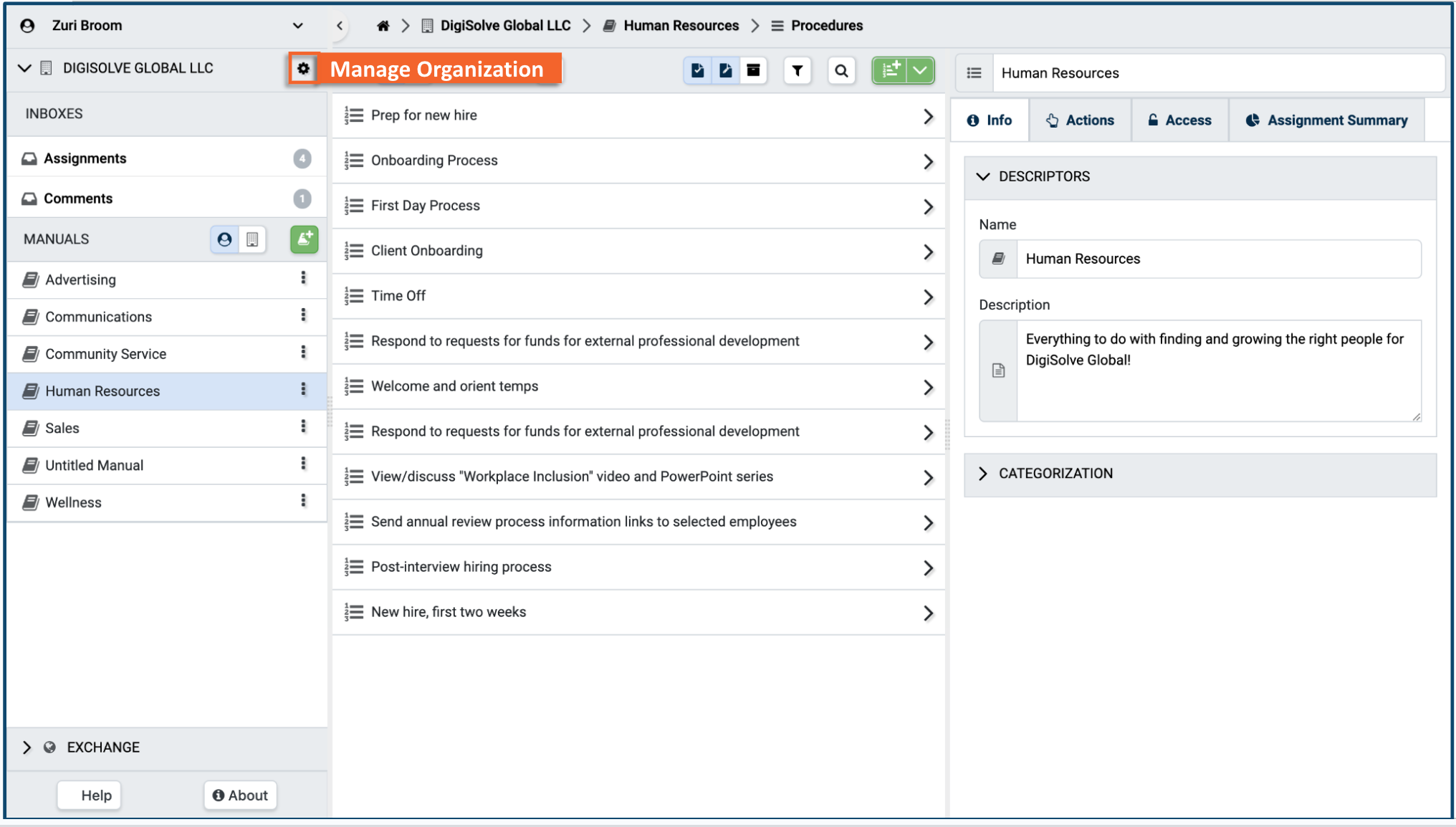Image resolution: width=1456 pixels, height=827 pixels.
Task: Toggle draft documents filter icon
Action: (725, 71)
